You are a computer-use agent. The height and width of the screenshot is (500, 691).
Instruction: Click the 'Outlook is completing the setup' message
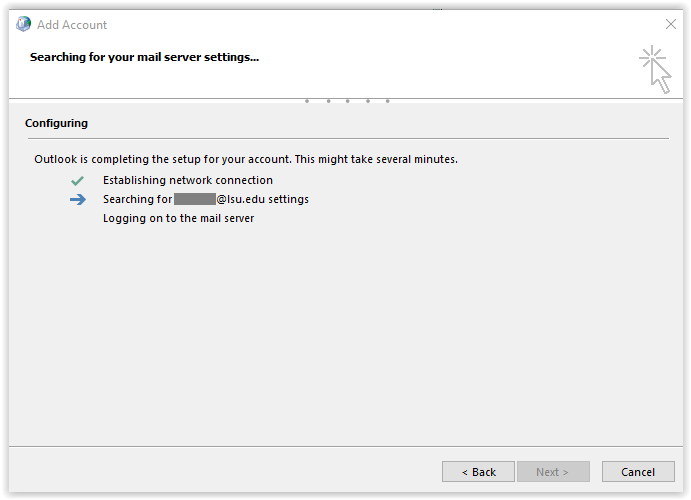pyautogui.click(x=246, y=159)
